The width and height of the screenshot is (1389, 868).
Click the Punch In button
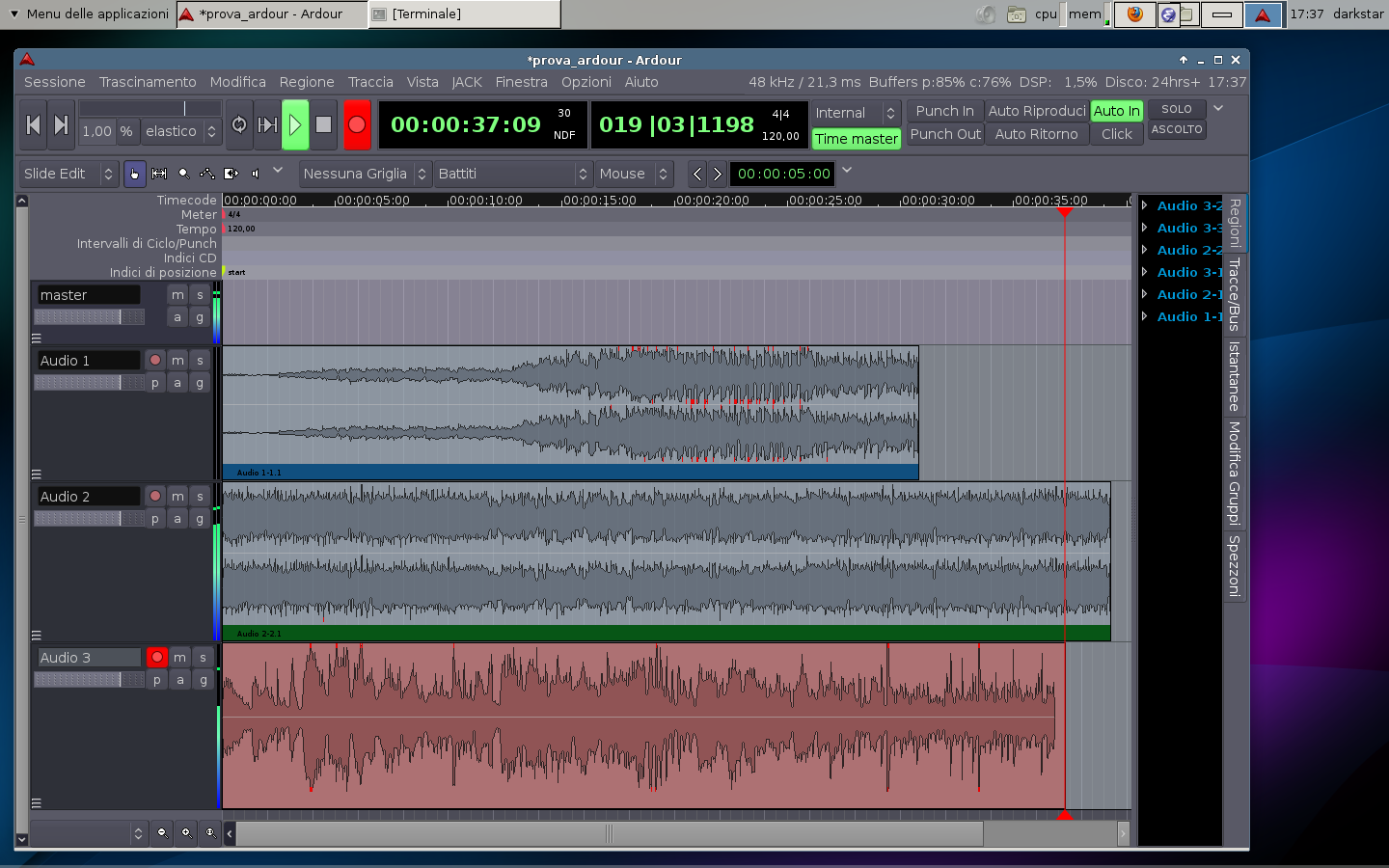tap(944, 111)
